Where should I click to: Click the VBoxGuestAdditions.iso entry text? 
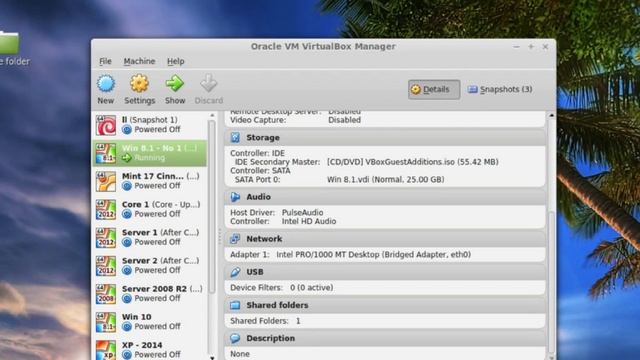tap(413, 162)
